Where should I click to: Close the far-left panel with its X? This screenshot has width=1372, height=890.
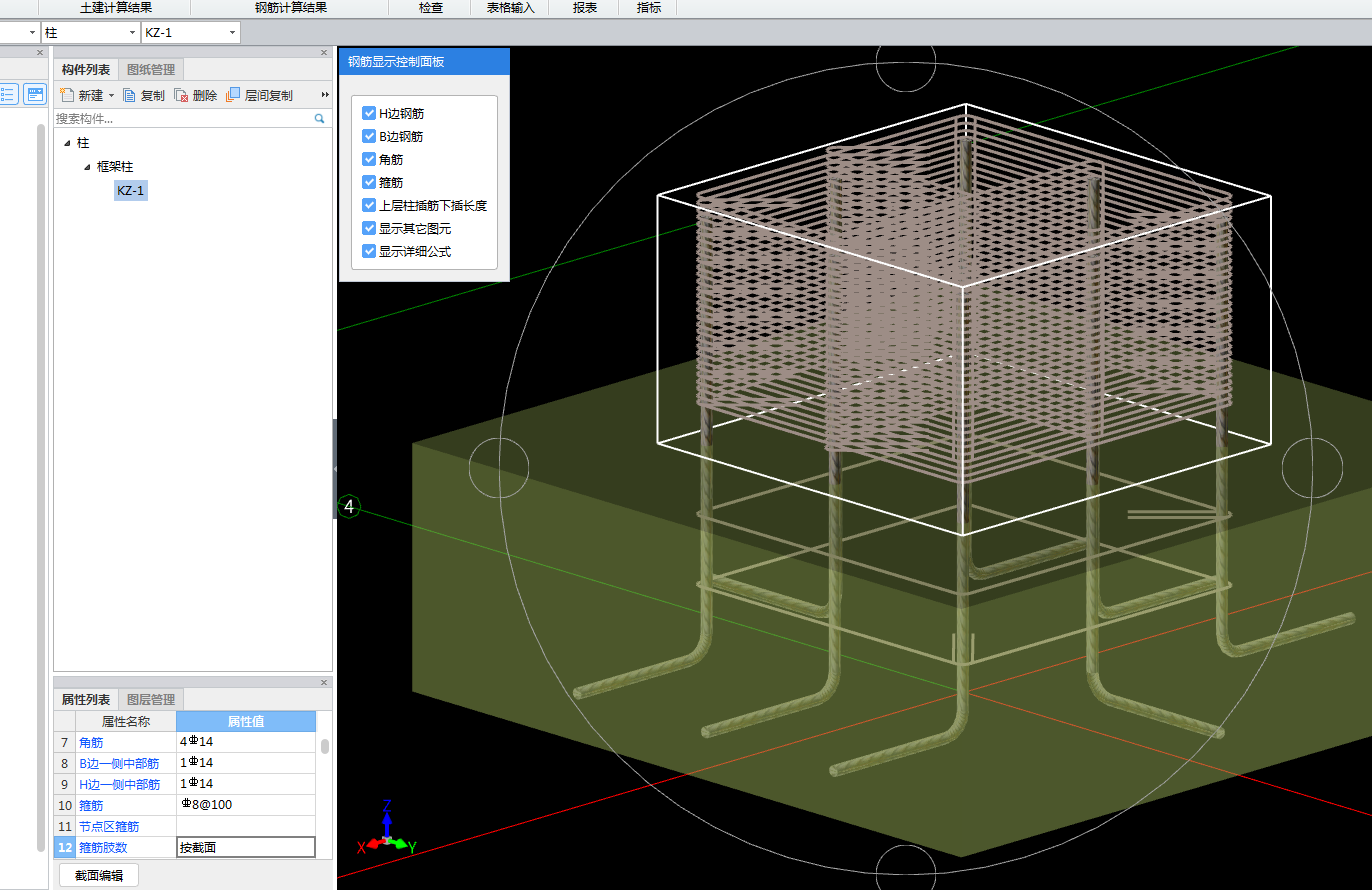click(x=40, y=52)
